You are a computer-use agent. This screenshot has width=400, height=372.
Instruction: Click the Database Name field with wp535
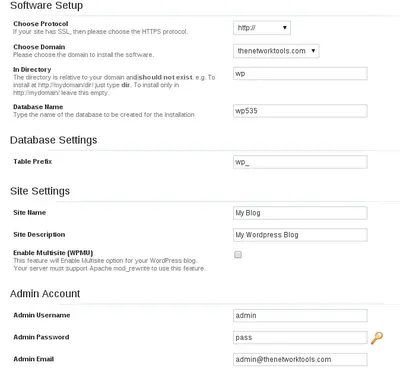pyautogui.click(x=300, y=111)
